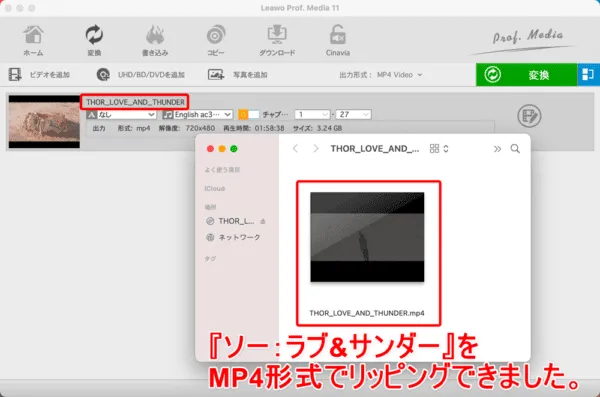The image size is (600, 397).
Task: Open the end chapter 27 dropdown
Action: pos(353,114)
